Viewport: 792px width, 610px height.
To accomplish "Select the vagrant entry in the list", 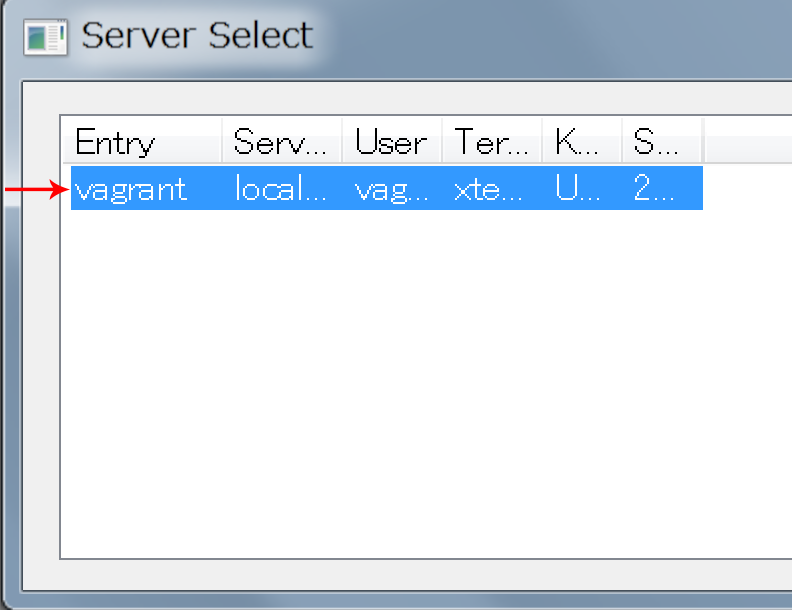I will [131, 189].
